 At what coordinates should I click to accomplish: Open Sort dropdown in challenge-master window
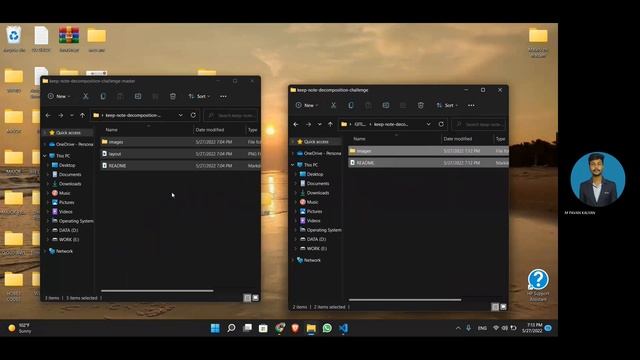tap(200, 96)
